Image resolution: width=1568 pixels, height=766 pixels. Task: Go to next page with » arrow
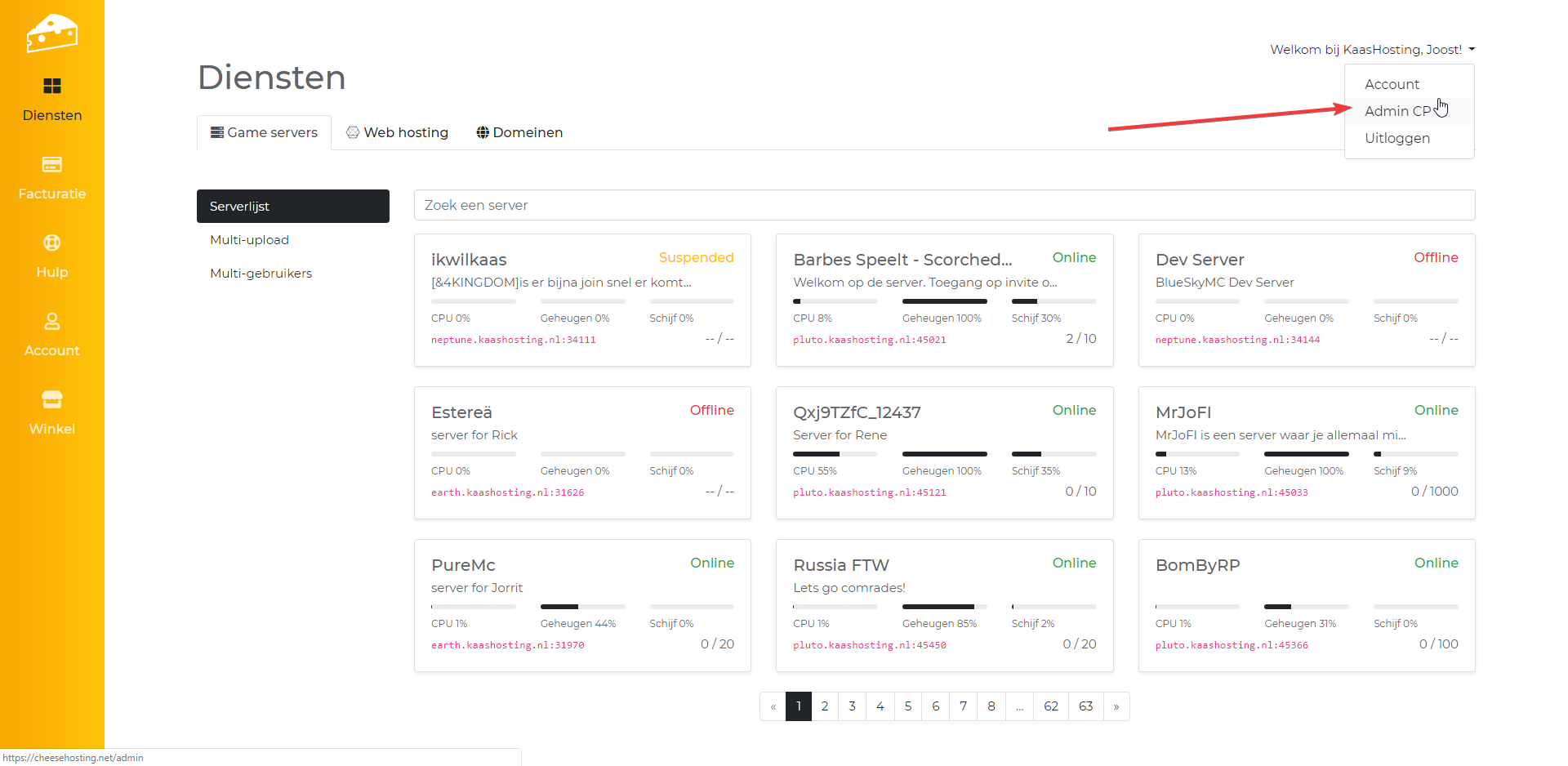1116,706
